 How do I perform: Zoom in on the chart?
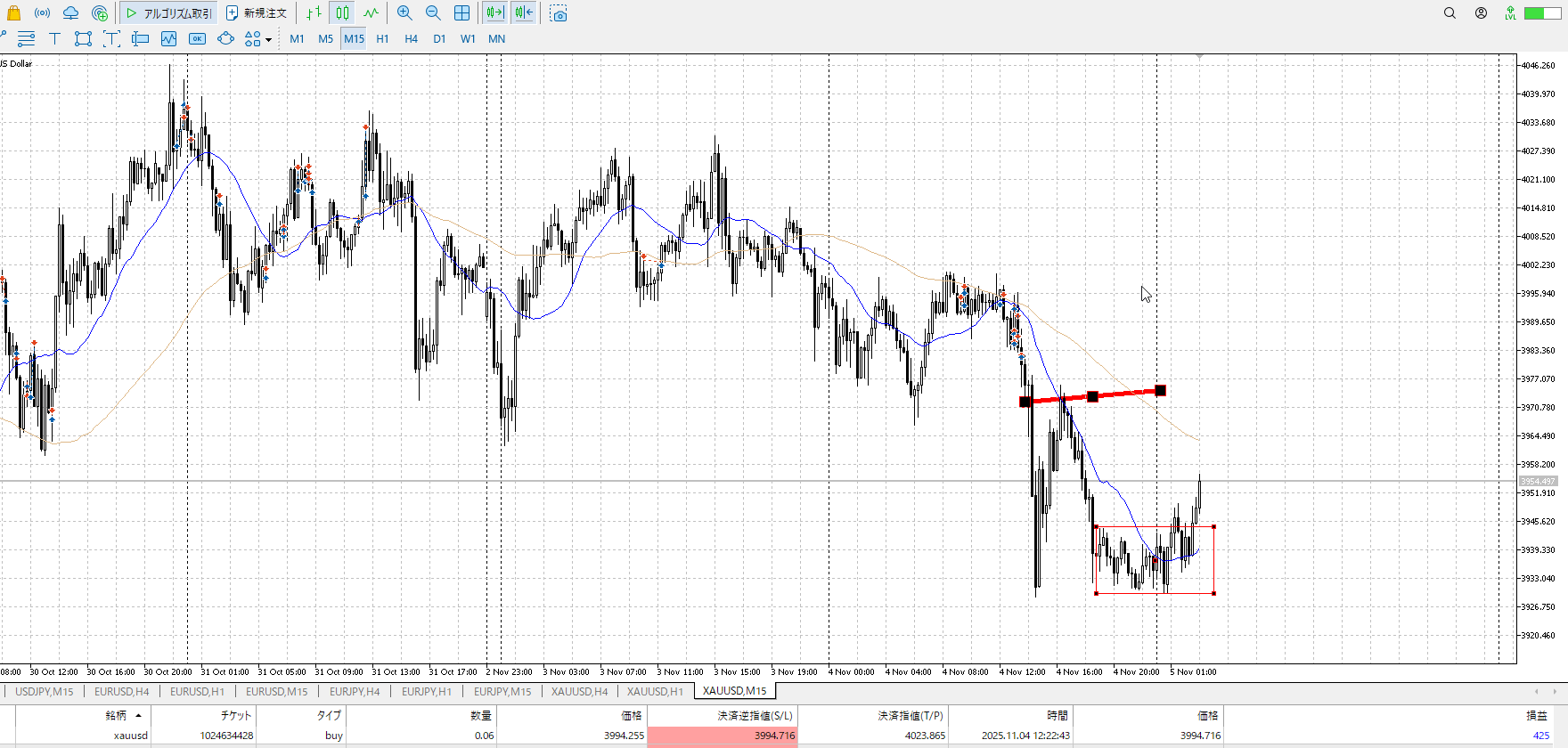[404, 13]
